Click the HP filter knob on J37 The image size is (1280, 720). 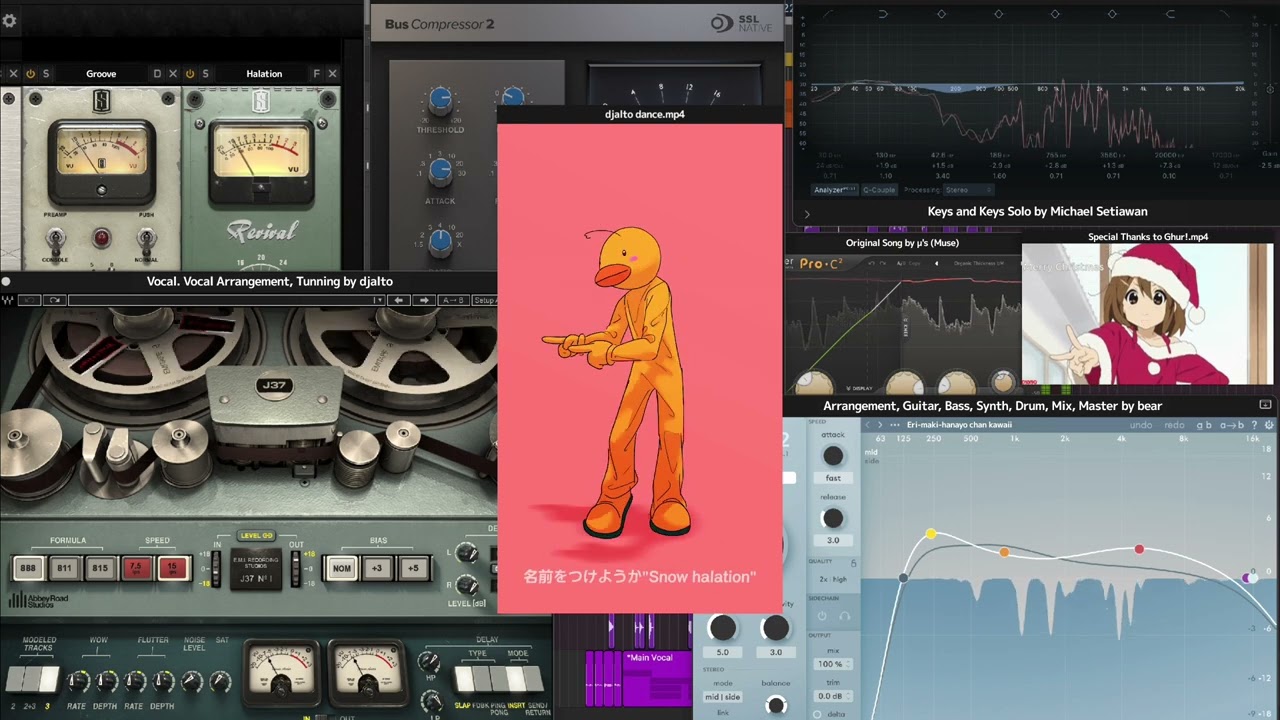(x=429, y=663)
